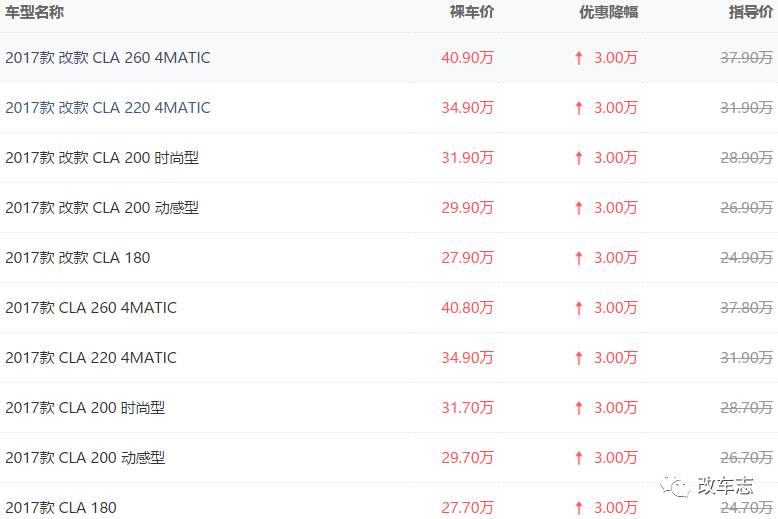Click up arrow in 2017款 CLA 200 动感型 row
This screenshot has width=778, height=519.
[x=579, y=458]
